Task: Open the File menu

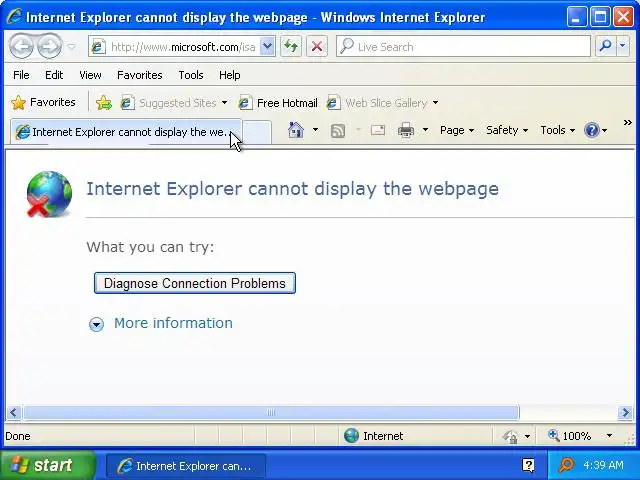Action: 21,75
